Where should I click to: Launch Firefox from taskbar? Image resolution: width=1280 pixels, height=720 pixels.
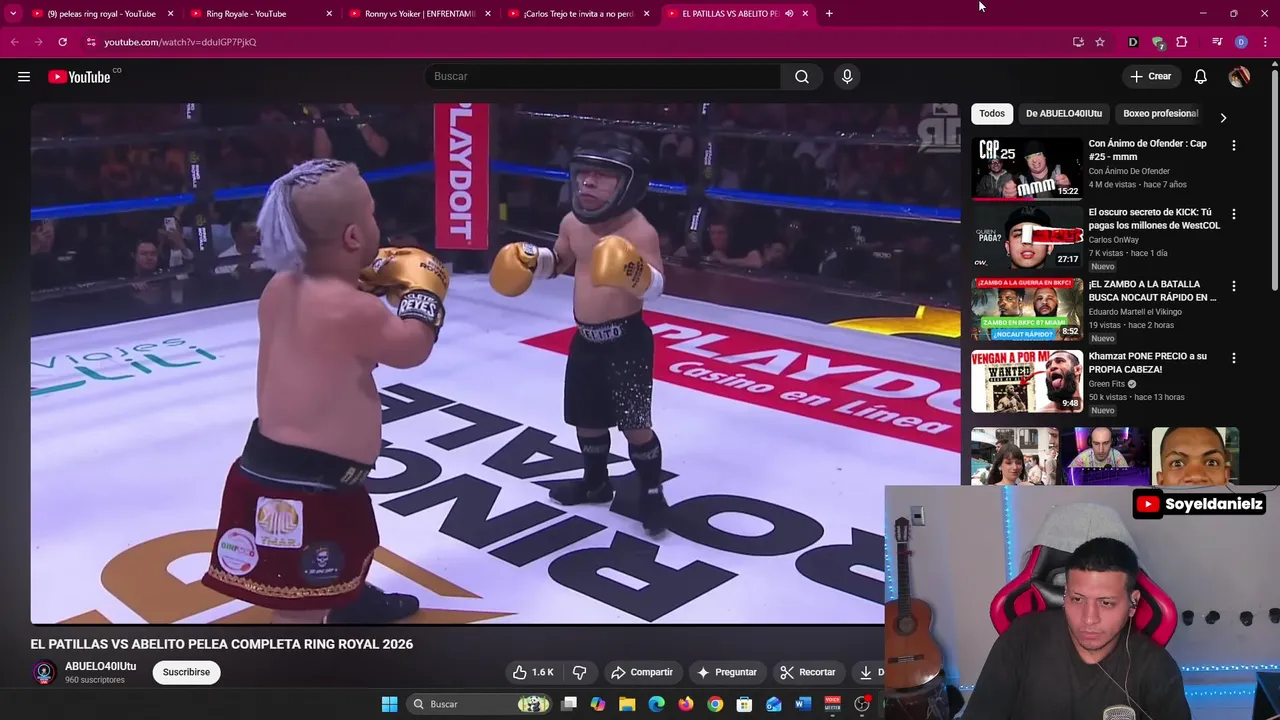pyautogui.click(x=685, y=704)
